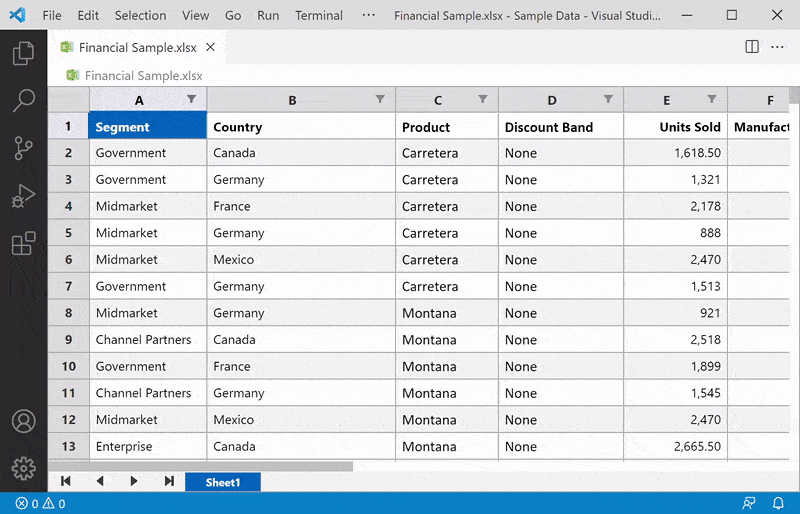800x514 pixels.
Task: Select the Units Sold header cell
Action: [676, 126]
